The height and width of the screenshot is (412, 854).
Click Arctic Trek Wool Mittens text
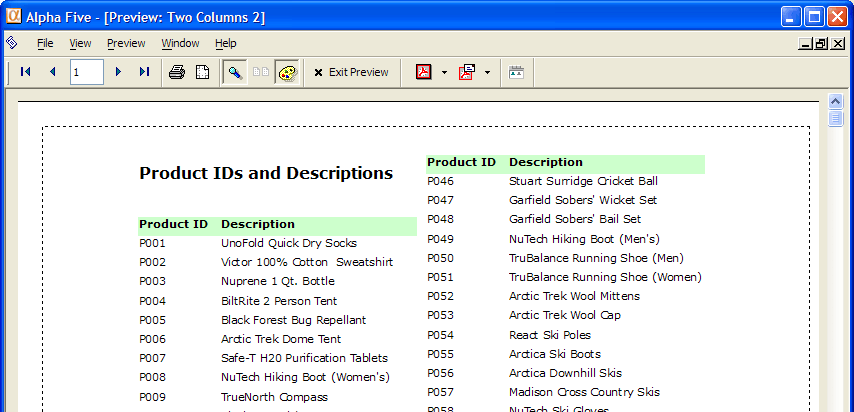point(575,296)
